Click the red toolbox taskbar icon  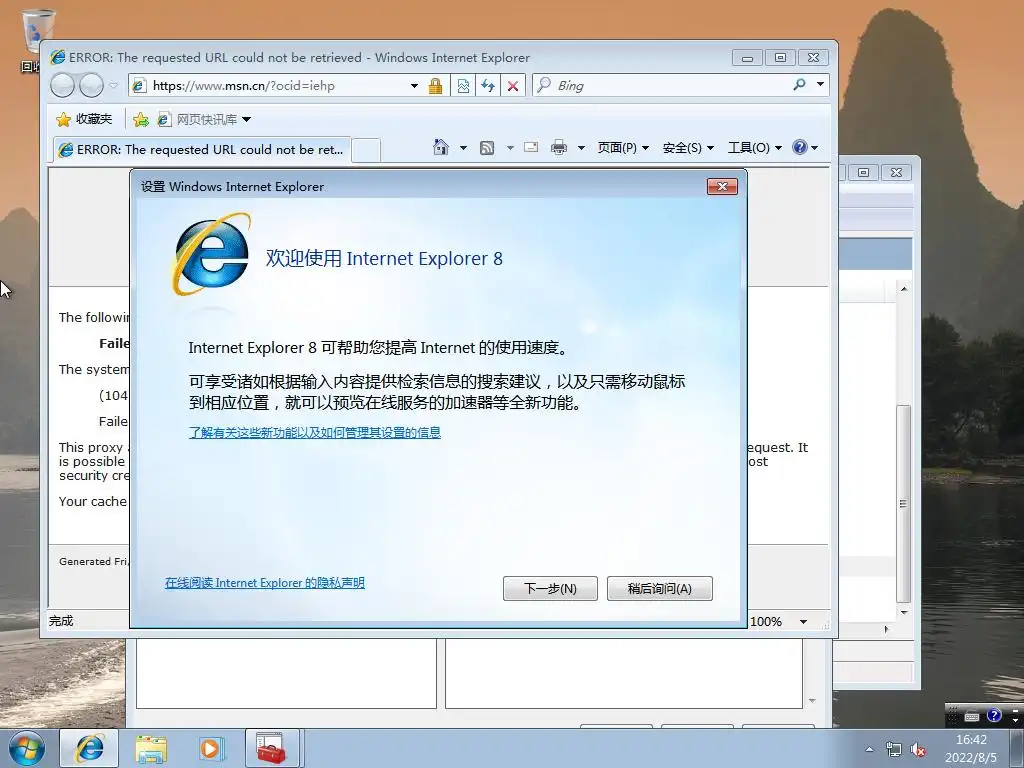[x=272, y=748]
